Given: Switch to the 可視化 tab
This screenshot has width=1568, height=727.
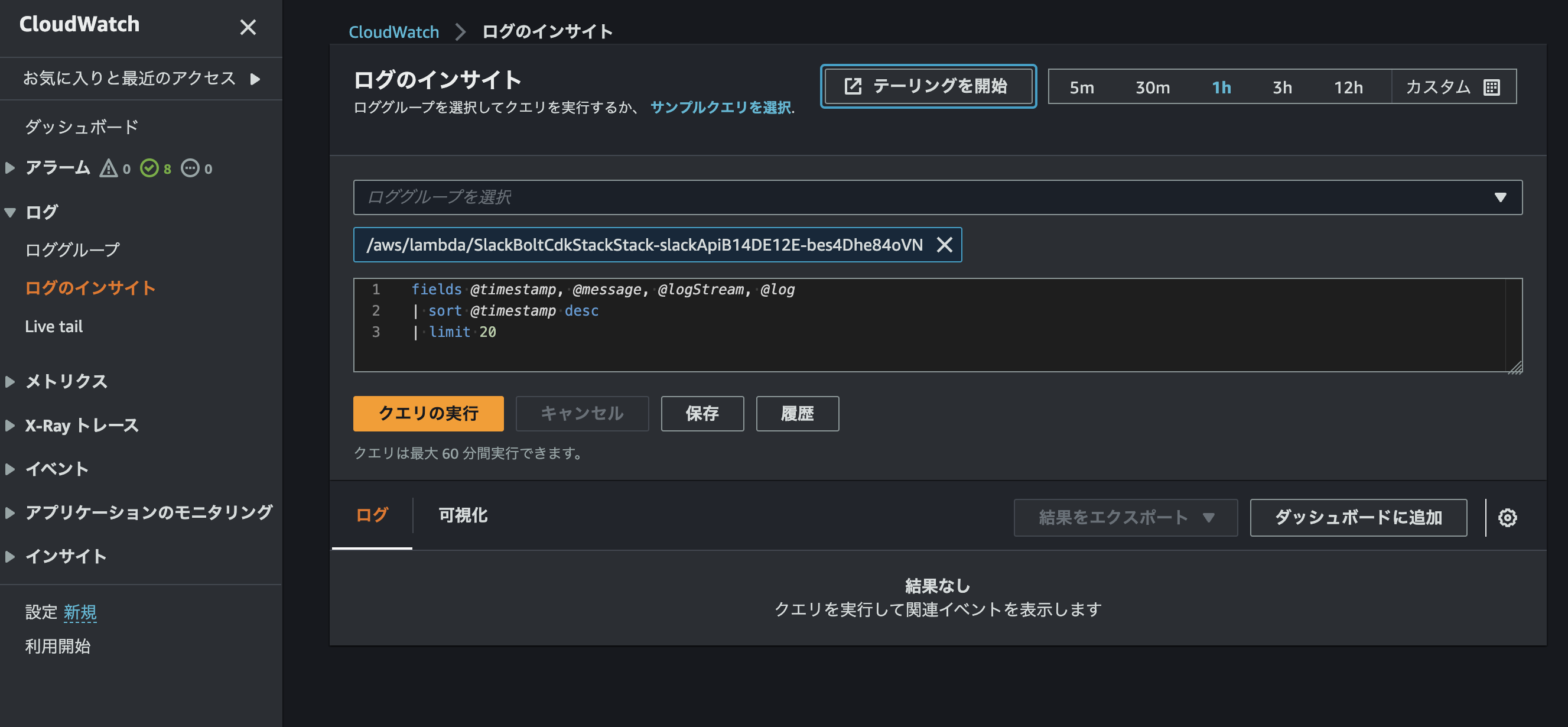Looking at the screenshot, I should 462,515.
